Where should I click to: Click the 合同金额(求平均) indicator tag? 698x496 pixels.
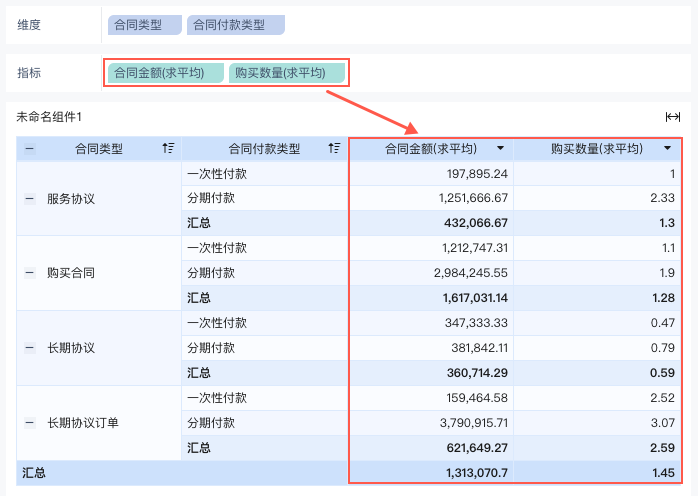click(164, 73)
